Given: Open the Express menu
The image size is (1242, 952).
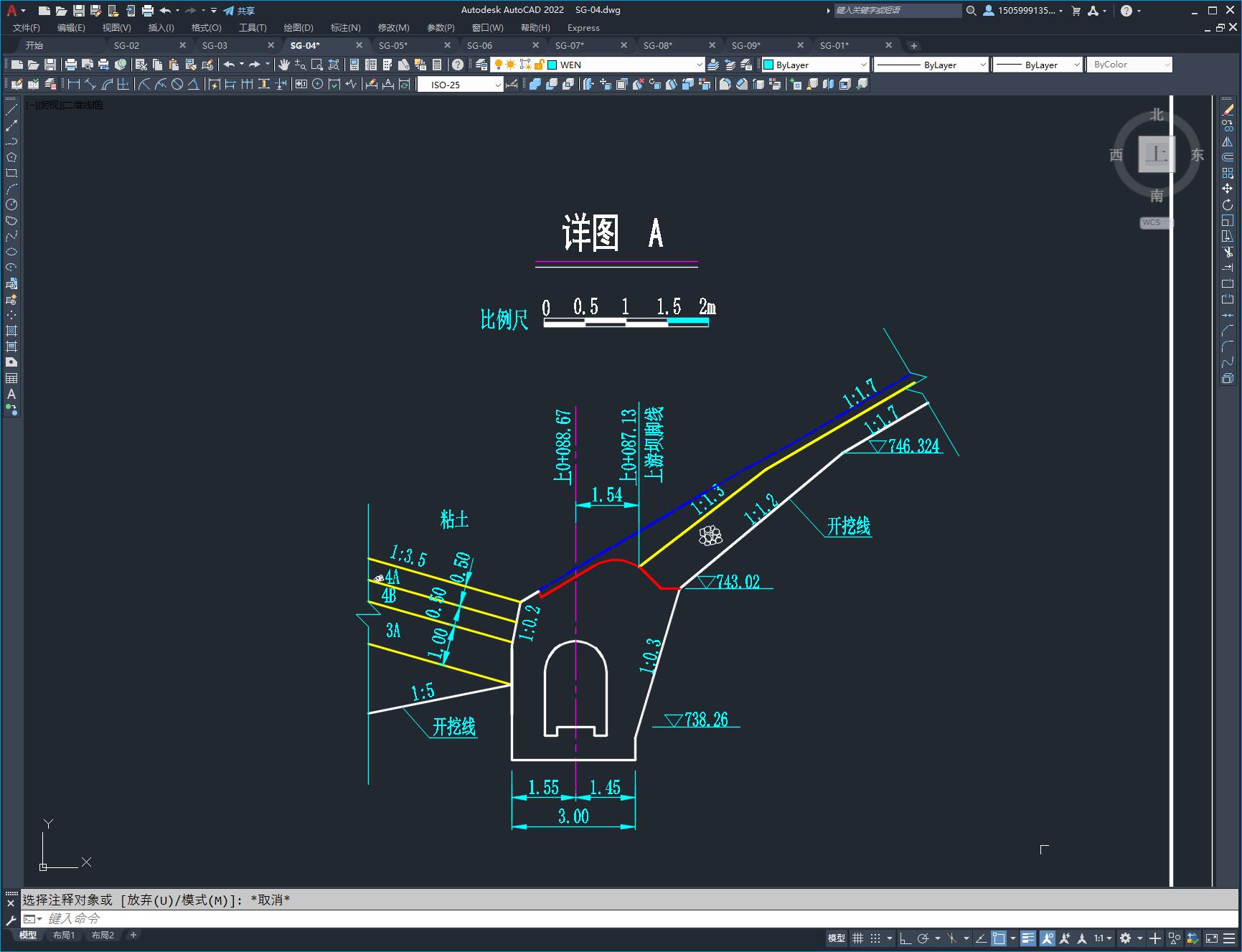Looking at the screenshot, I should (x=583, y=28).
